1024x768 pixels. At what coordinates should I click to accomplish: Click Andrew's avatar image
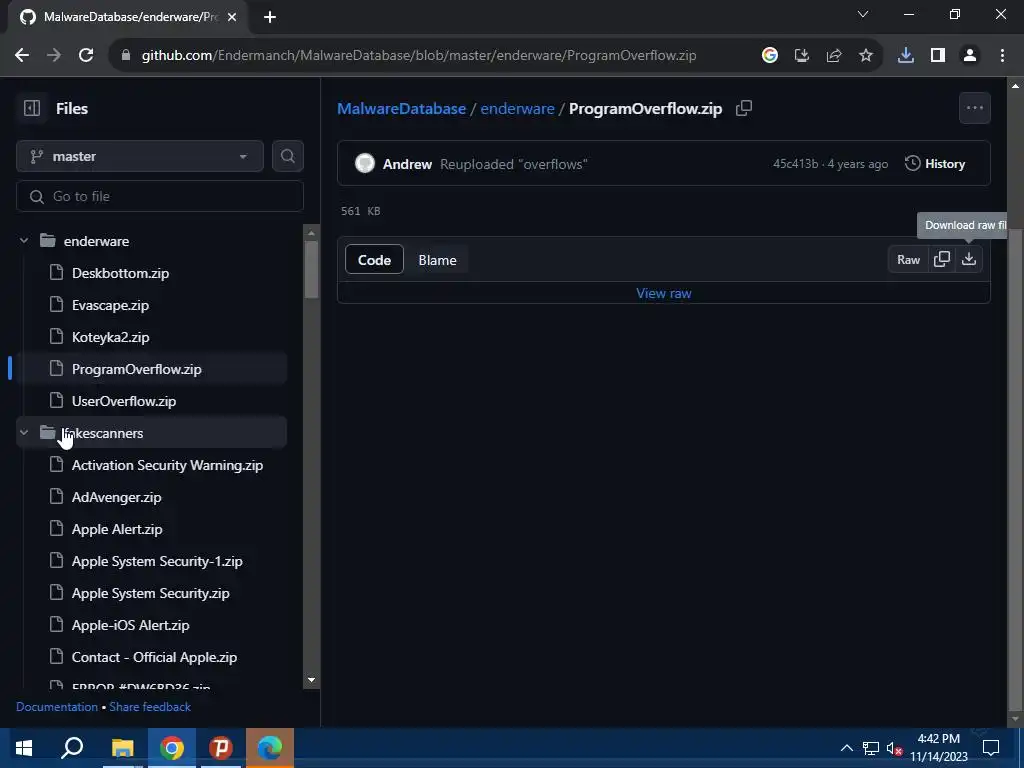click(x=364, y=163)
